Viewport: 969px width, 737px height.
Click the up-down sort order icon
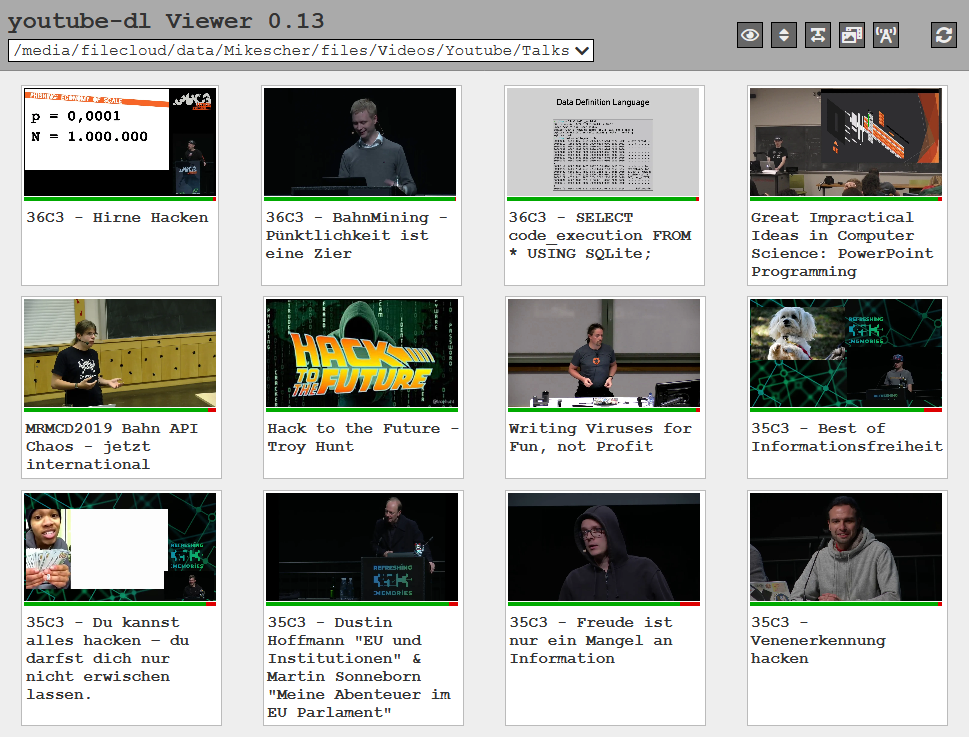[784, 35]
